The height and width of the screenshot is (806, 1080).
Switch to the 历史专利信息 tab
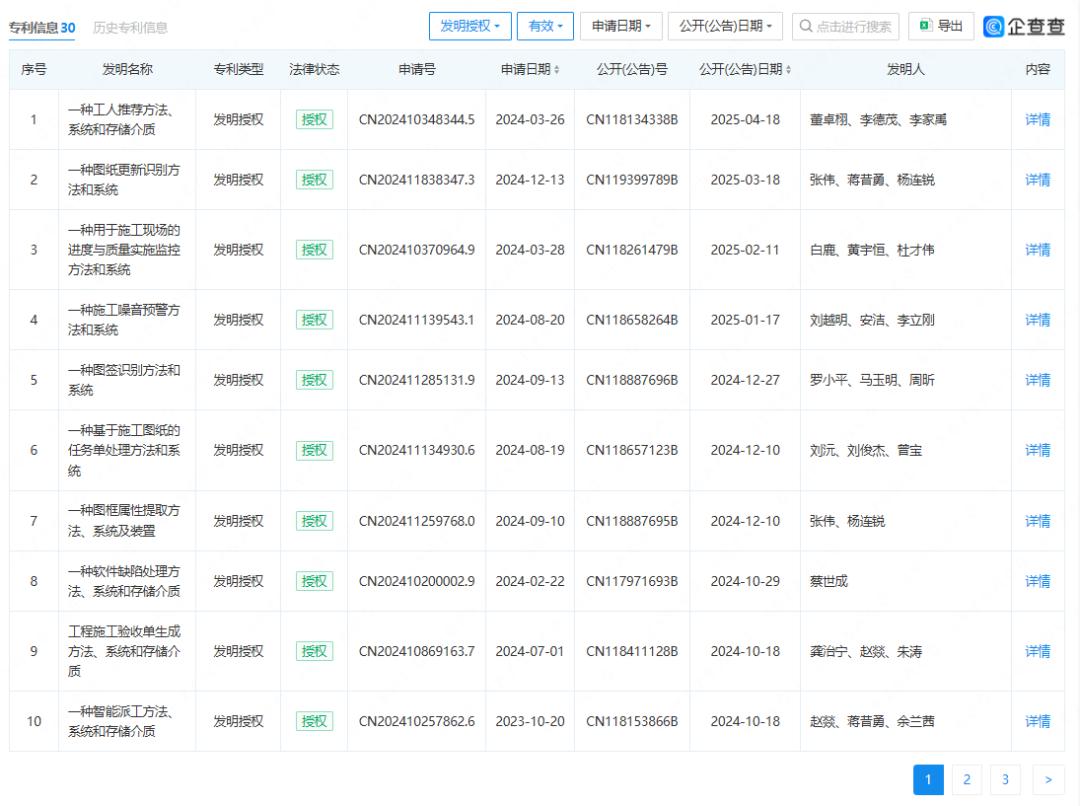pyautogui.click(x=130, y=28)
